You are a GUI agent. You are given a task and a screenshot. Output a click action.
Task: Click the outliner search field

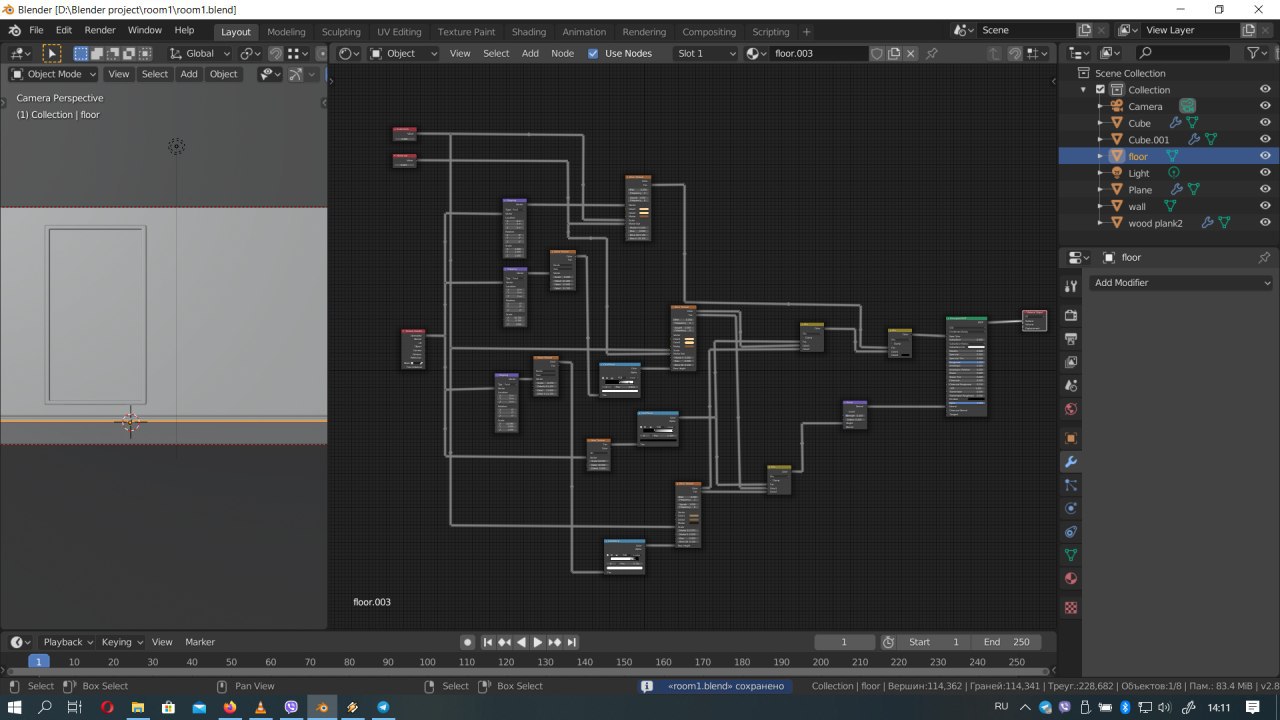[x=1184, y=53]
